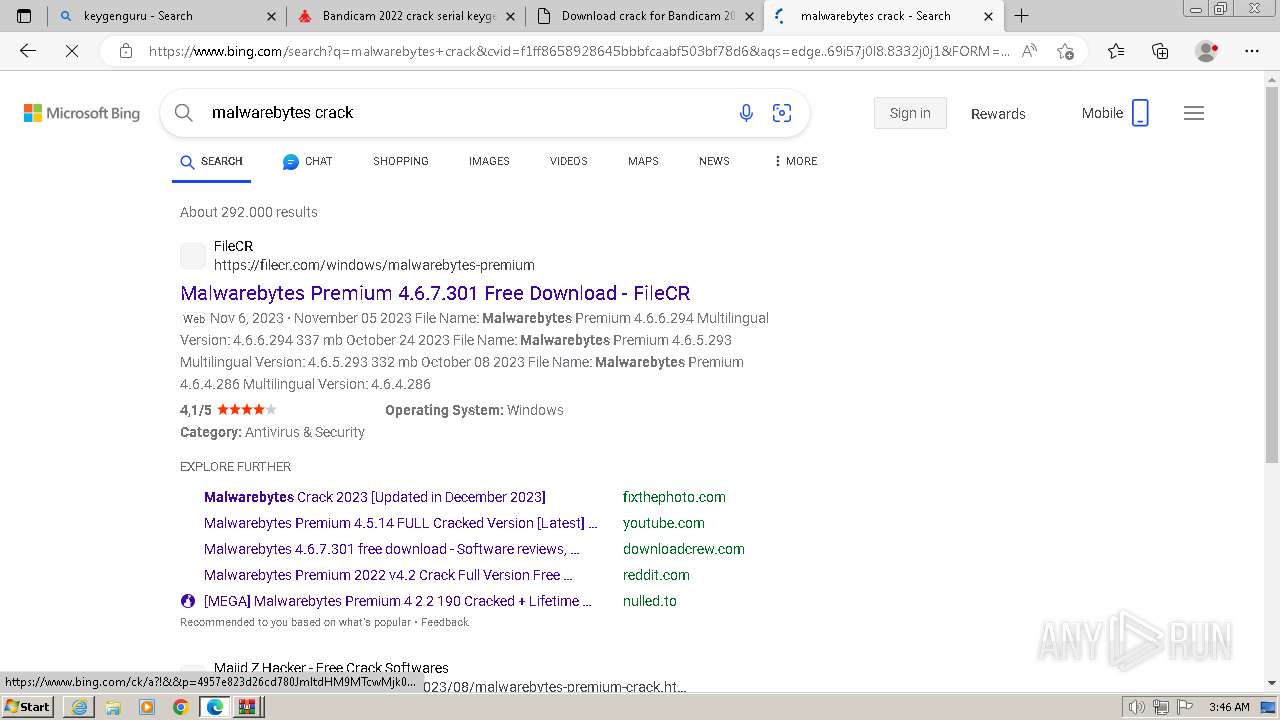The image size is (1280, 720).
Task: Open the filecr.com URL link
Action: pyautogui.click(x=374, y=265)
